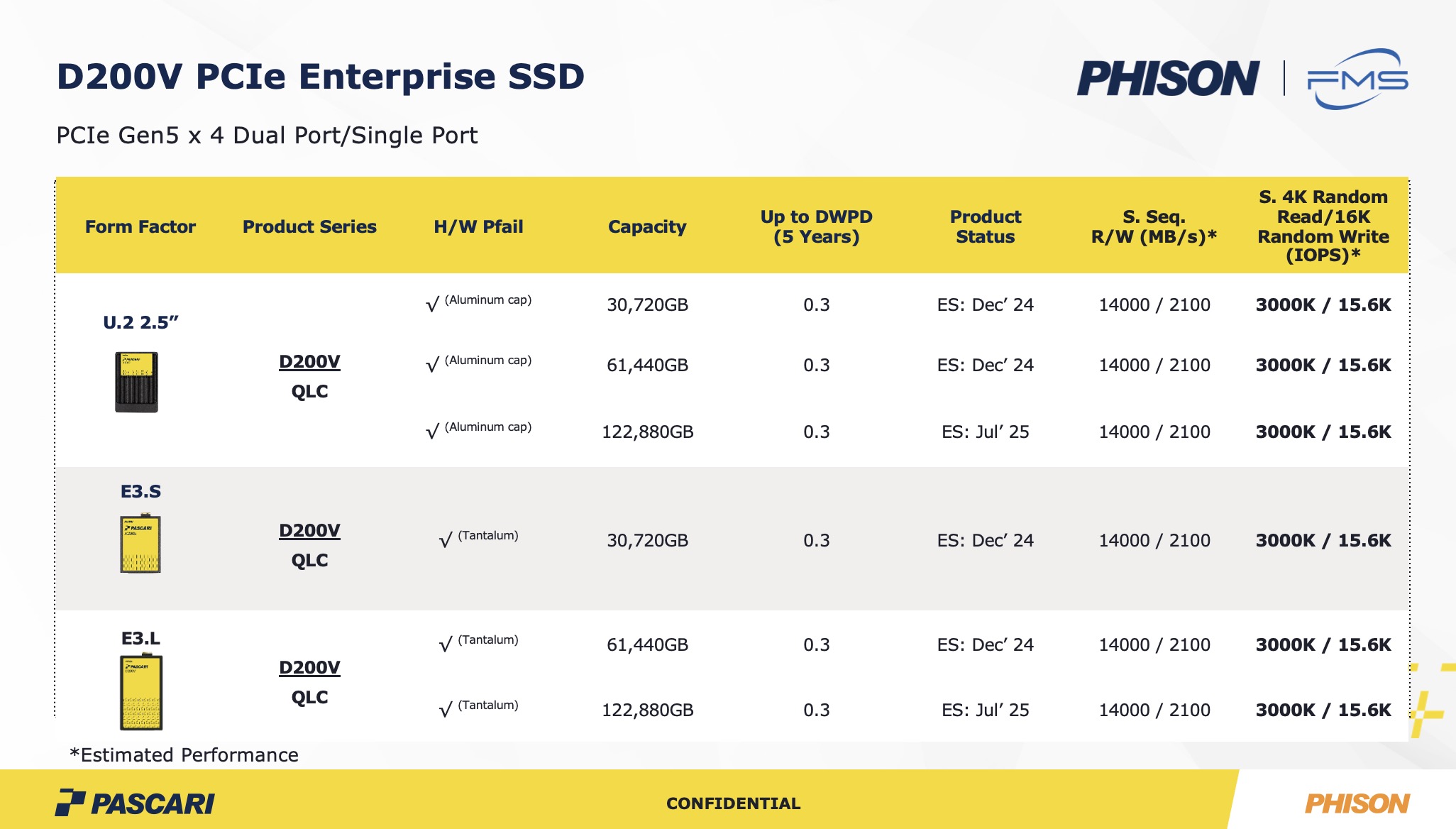
Task: Click the FMS logo in the header
Action: click(1357, 79)
